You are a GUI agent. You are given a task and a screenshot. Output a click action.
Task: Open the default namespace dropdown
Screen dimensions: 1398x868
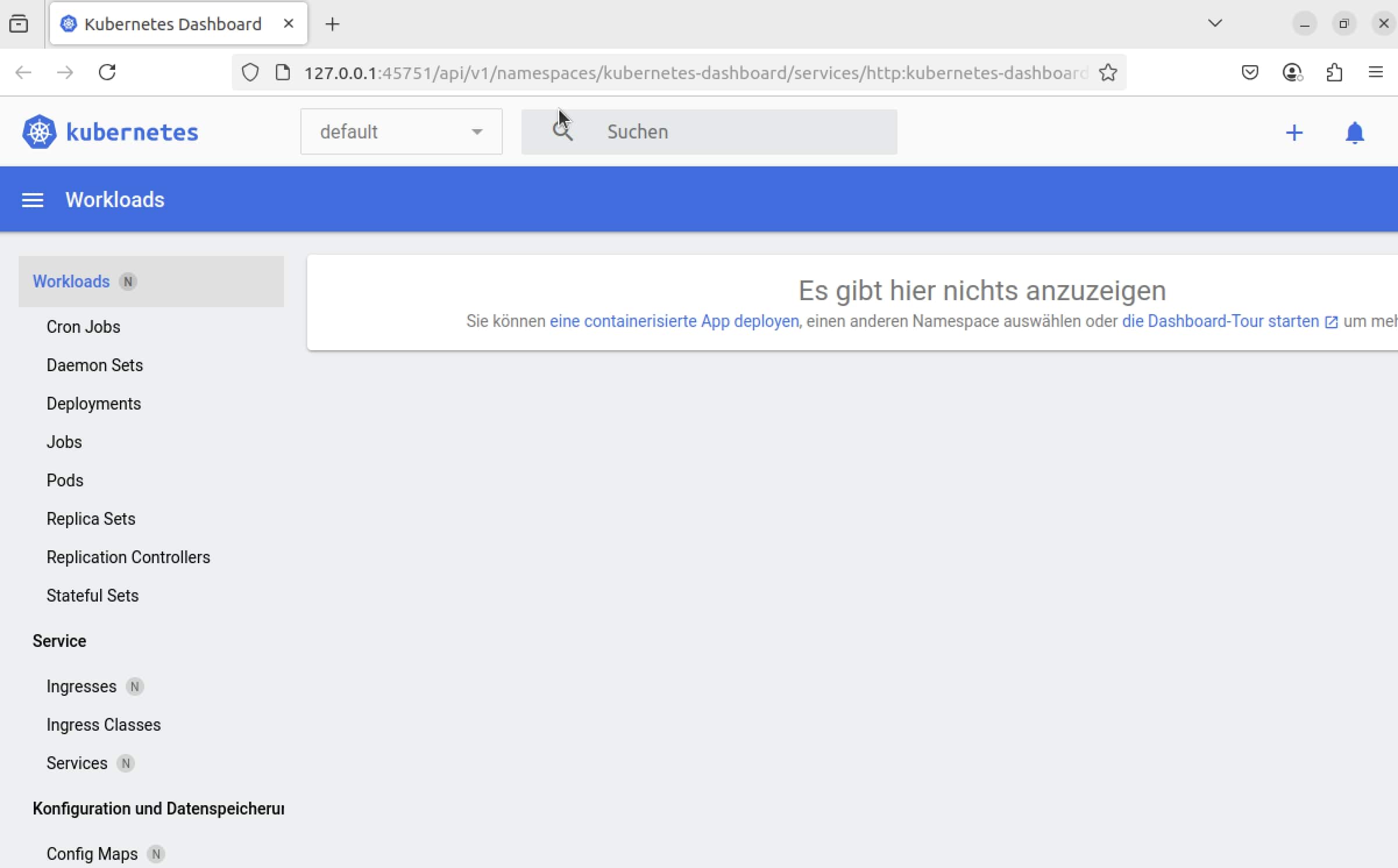(401, 131)
